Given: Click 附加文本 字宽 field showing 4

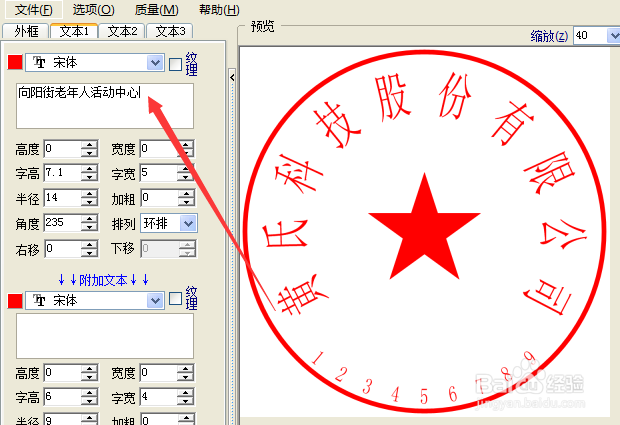Looking at the screenshot, I should coord(159,397).
